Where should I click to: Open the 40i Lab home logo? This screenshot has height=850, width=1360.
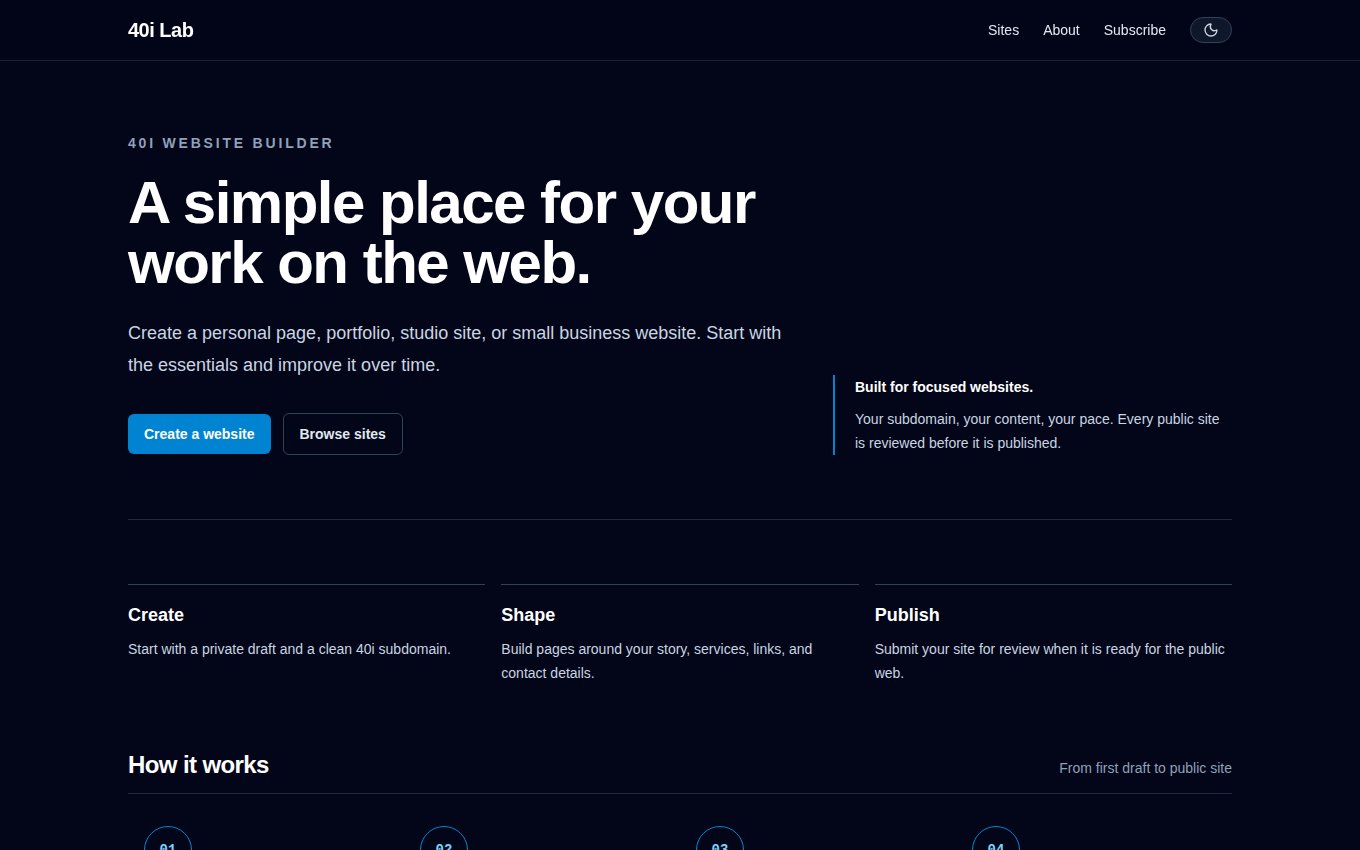point(161,30)
